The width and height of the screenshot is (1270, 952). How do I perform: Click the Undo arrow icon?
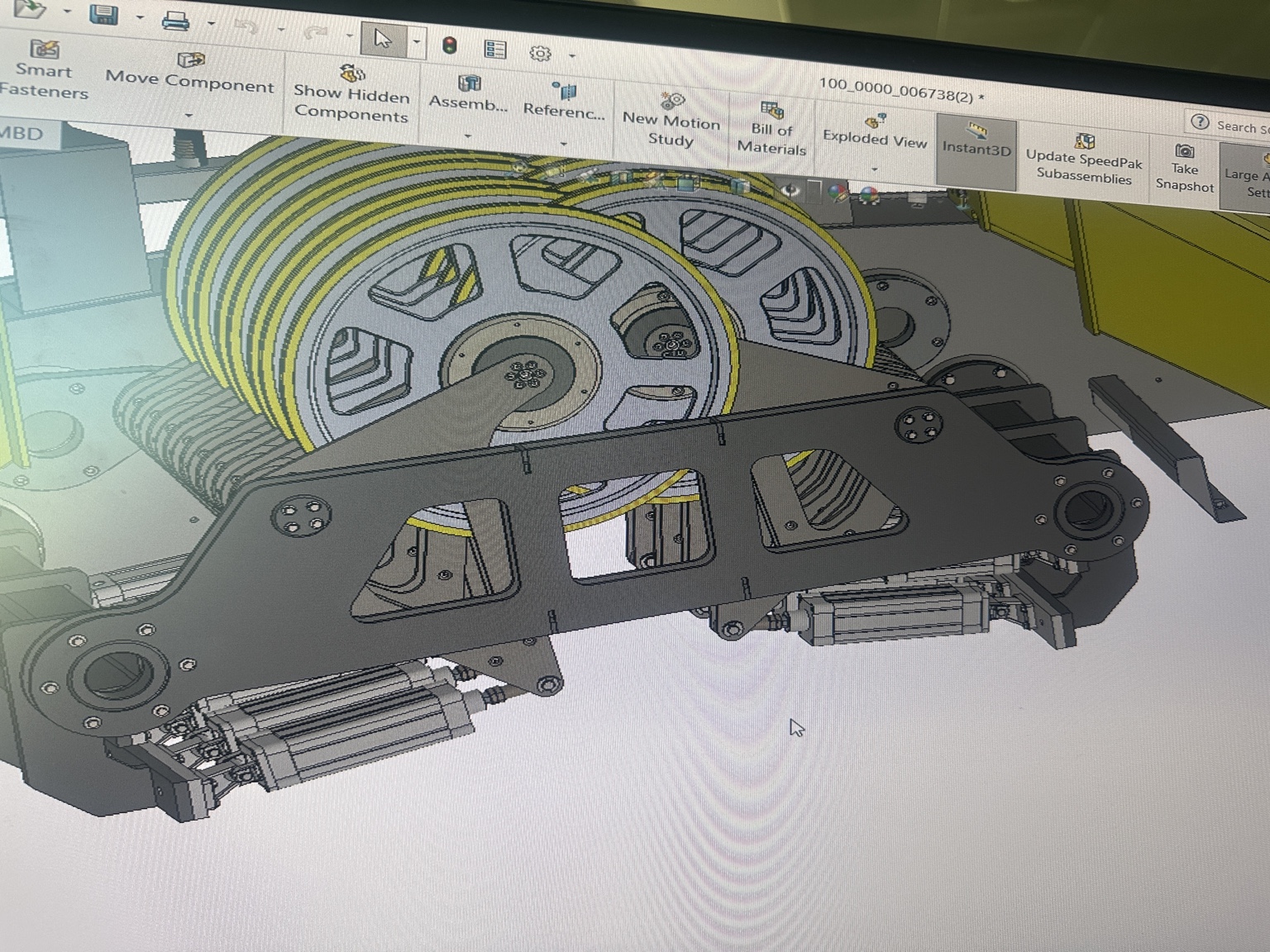coord(246,26)
